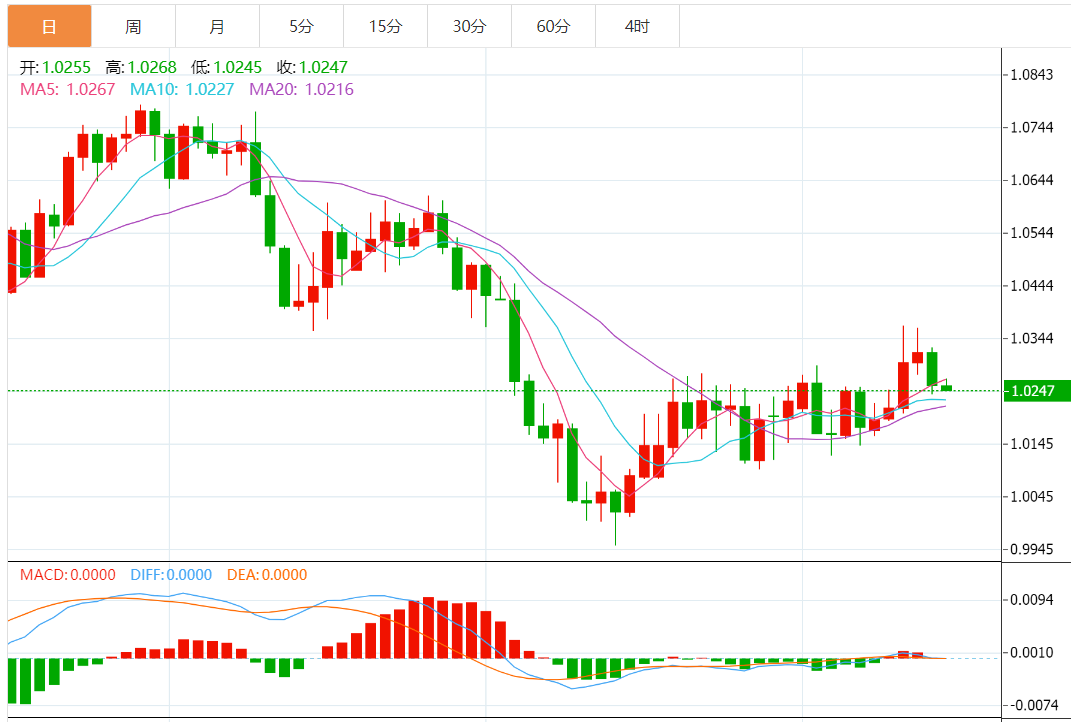
Task: Click the 开:1.0255 open price value
Action: 55,67
